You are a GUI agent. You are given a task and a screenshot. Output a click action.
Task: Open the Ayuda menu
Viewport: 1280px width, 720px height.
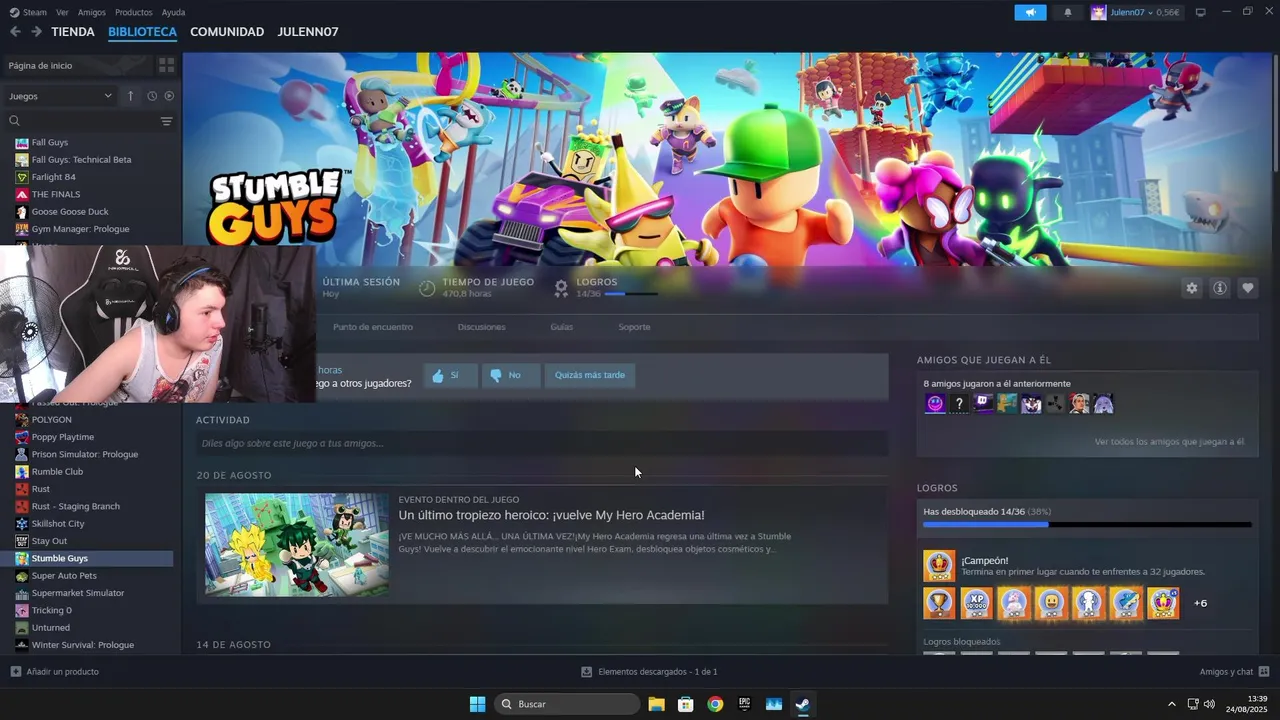pyautogui.click(x=173, y=12)
